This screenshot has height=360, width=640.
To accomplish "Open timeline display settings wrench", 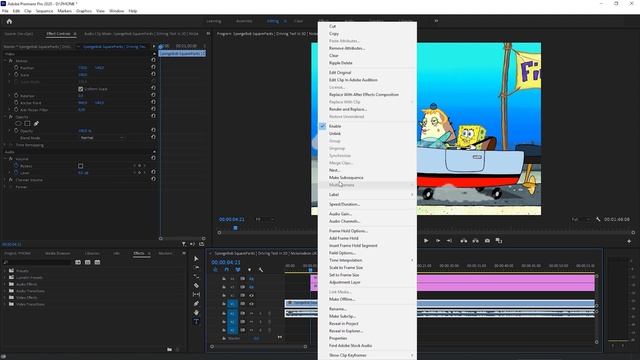I will click(x=261, y=270).
